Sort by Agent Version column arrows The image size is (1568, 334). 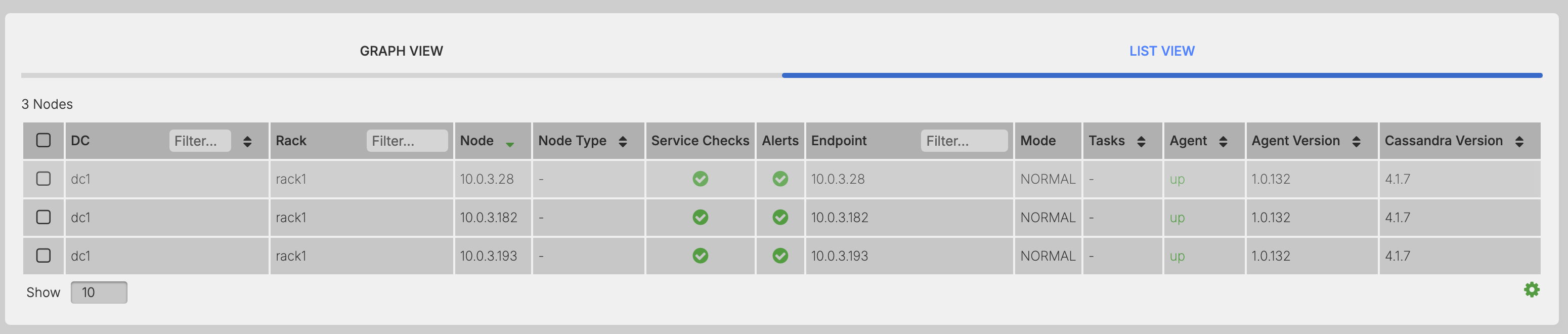(x=1356, y=141)
